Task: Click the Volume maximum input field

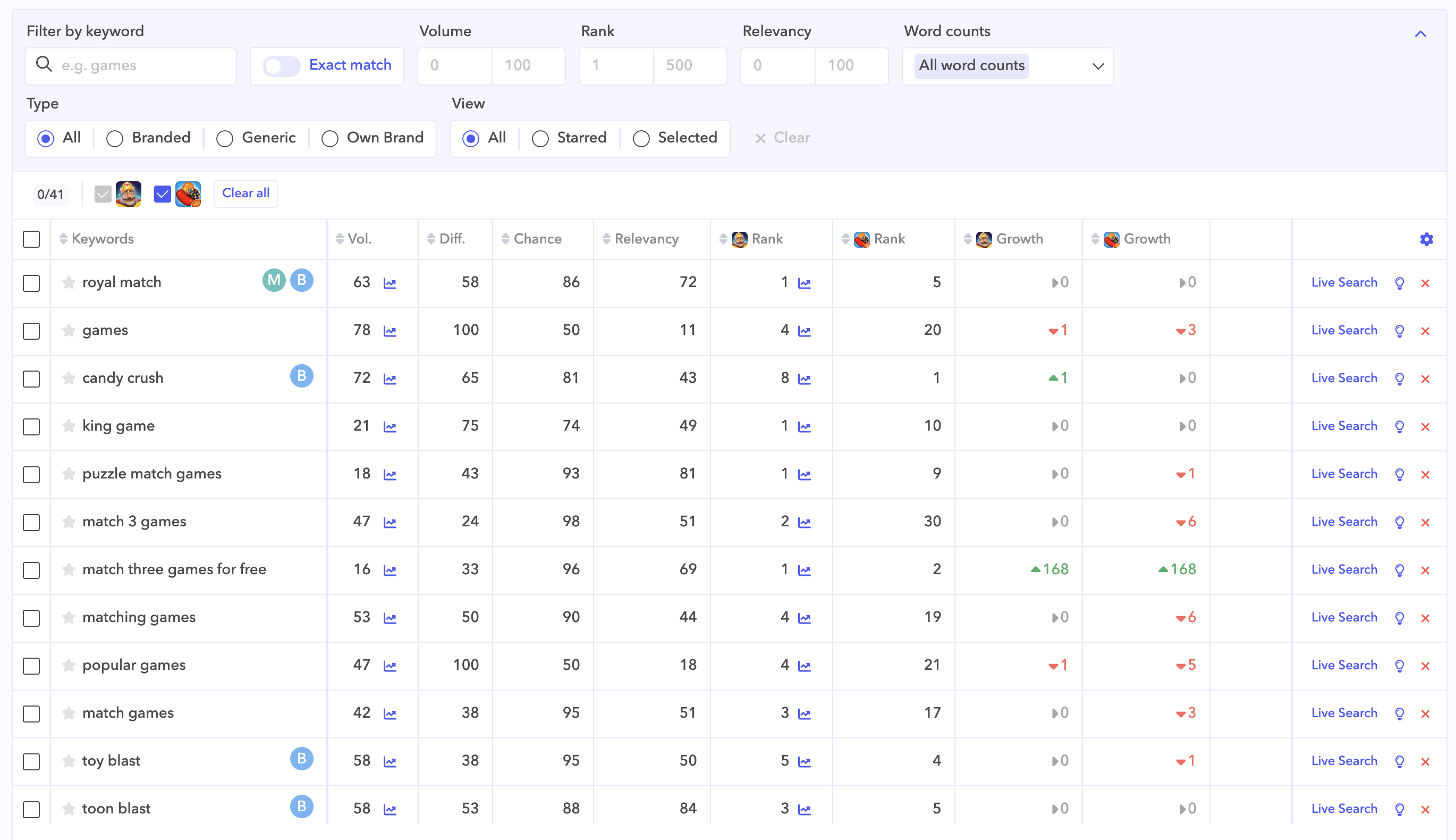Action: click(x=528, y=66)
